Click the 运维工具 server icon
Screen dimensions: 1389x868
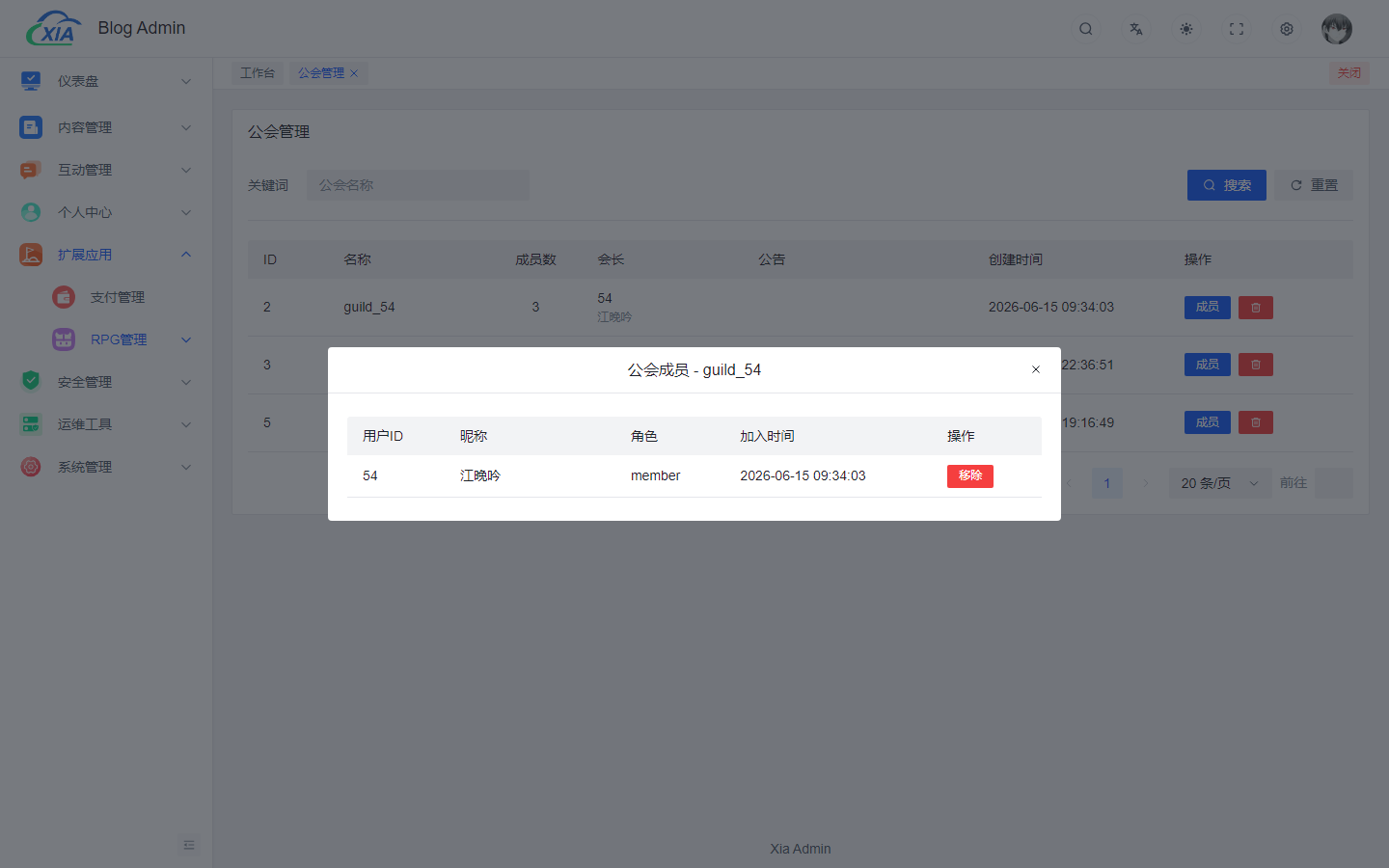coord(31,424)
